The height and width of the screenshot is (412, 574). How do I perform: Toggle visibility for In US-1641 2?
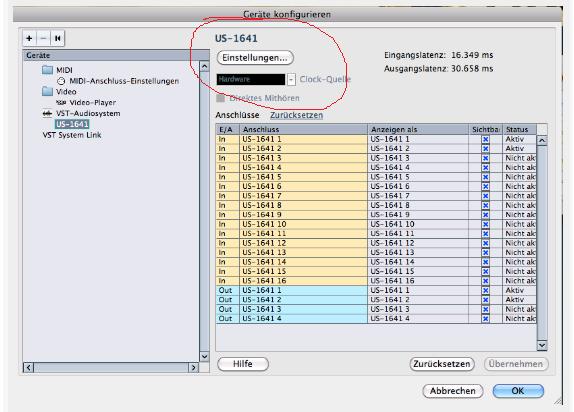coord(485,149)
